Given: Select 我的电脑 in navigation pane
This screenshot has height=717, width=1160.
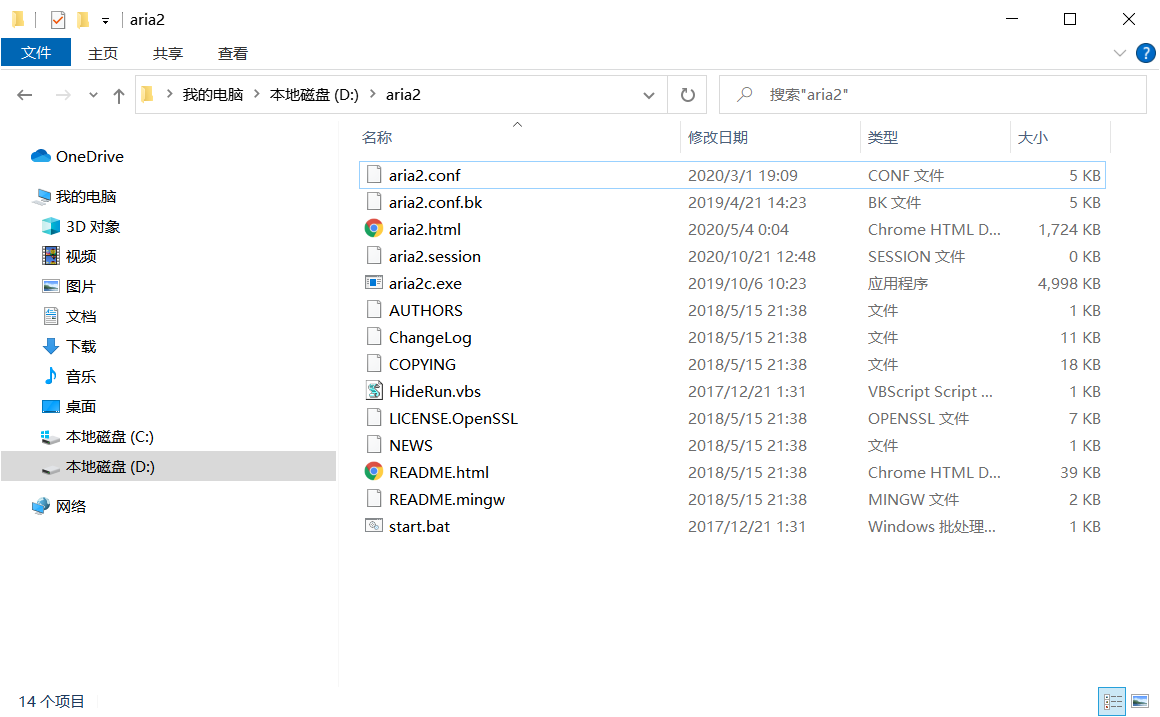Looking at the screenshot, I should (x=86, y=196).
